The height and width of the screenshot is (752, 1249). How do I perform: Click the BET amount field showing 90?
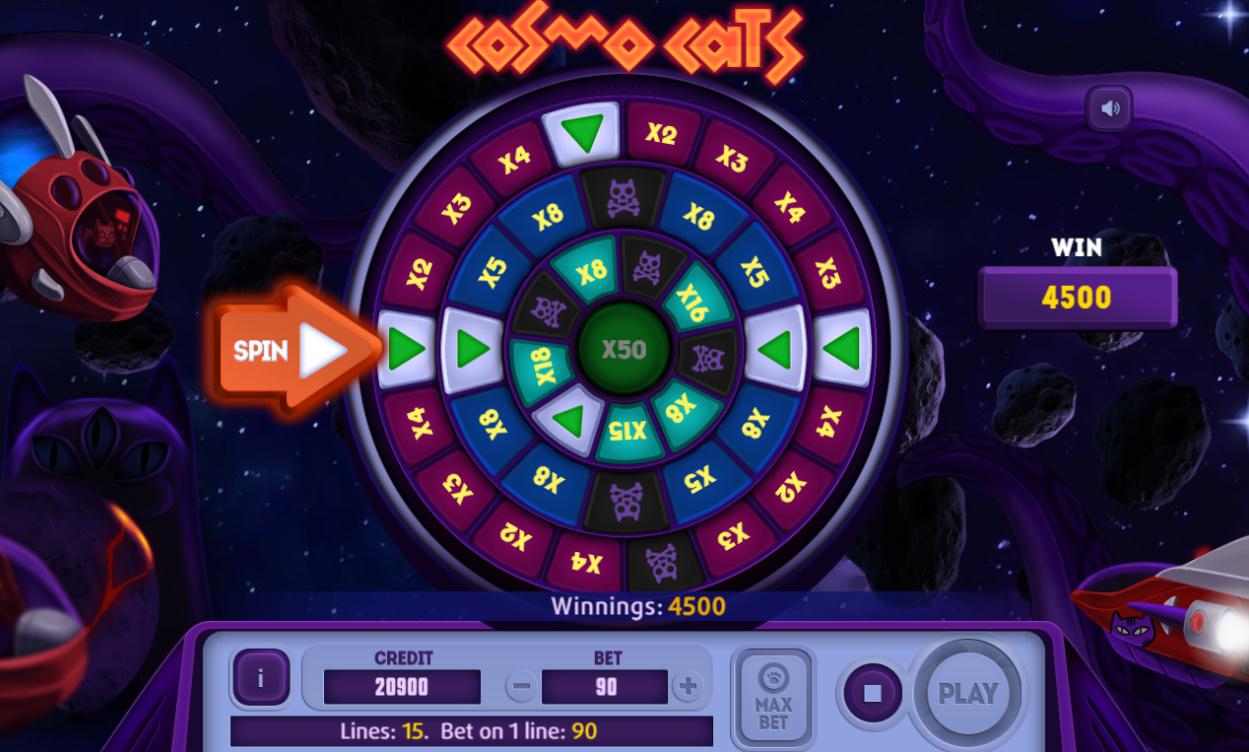click(x=605, y=687)
